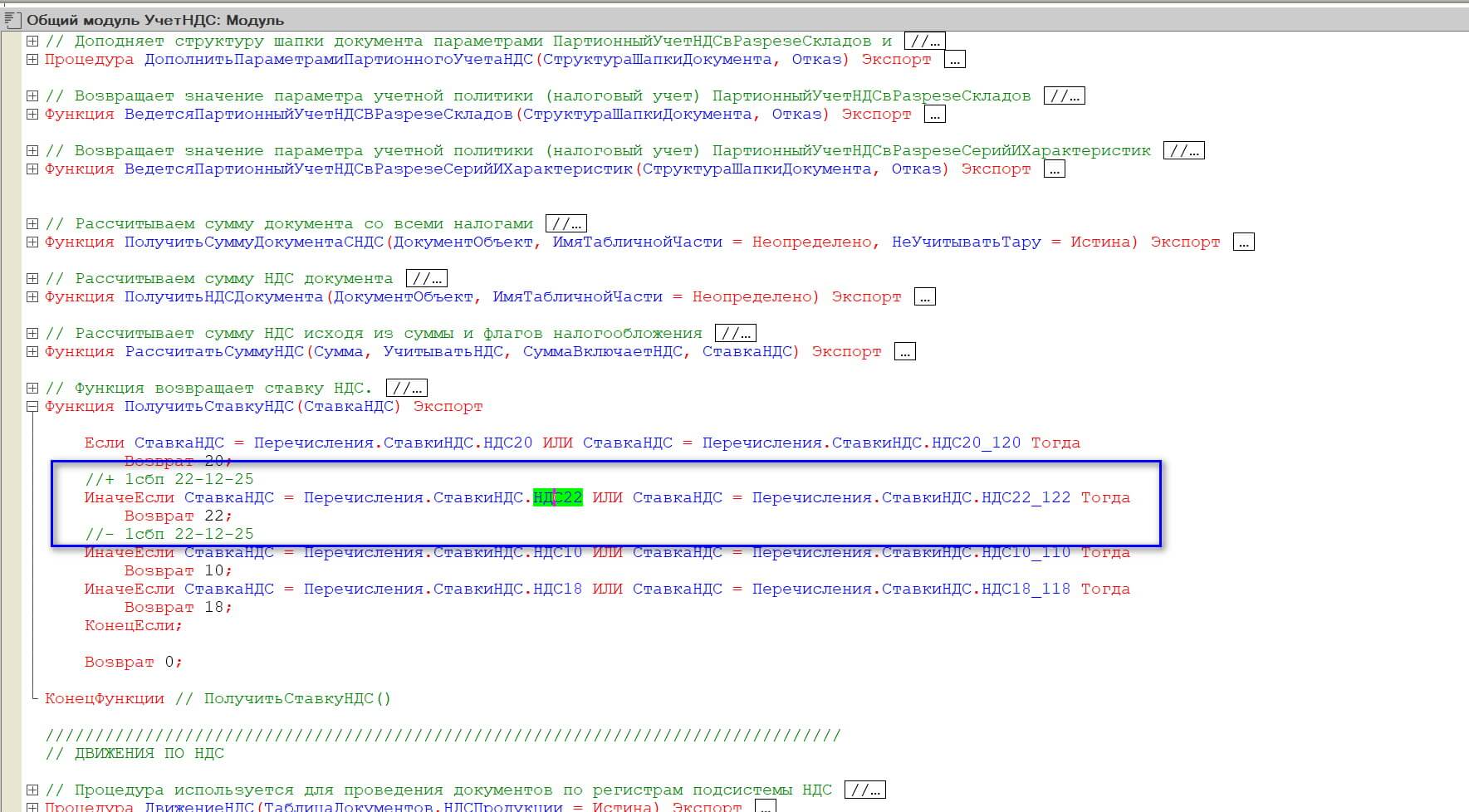Click collapsed comment marker after 'Рассчитываем сумму НДС документа'
1469x812 pixels.
(x=427, y=279)
